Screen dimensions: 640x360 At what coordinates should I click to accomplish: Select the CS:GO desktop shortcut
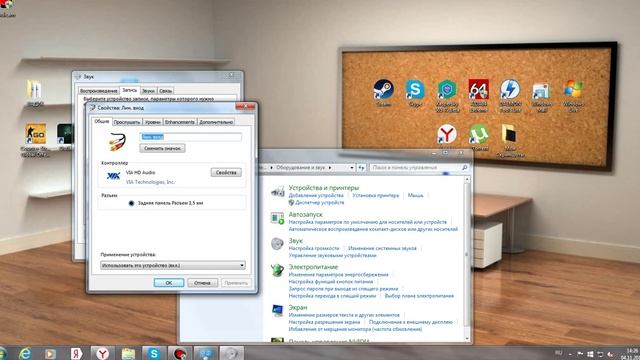click(36, 134)
